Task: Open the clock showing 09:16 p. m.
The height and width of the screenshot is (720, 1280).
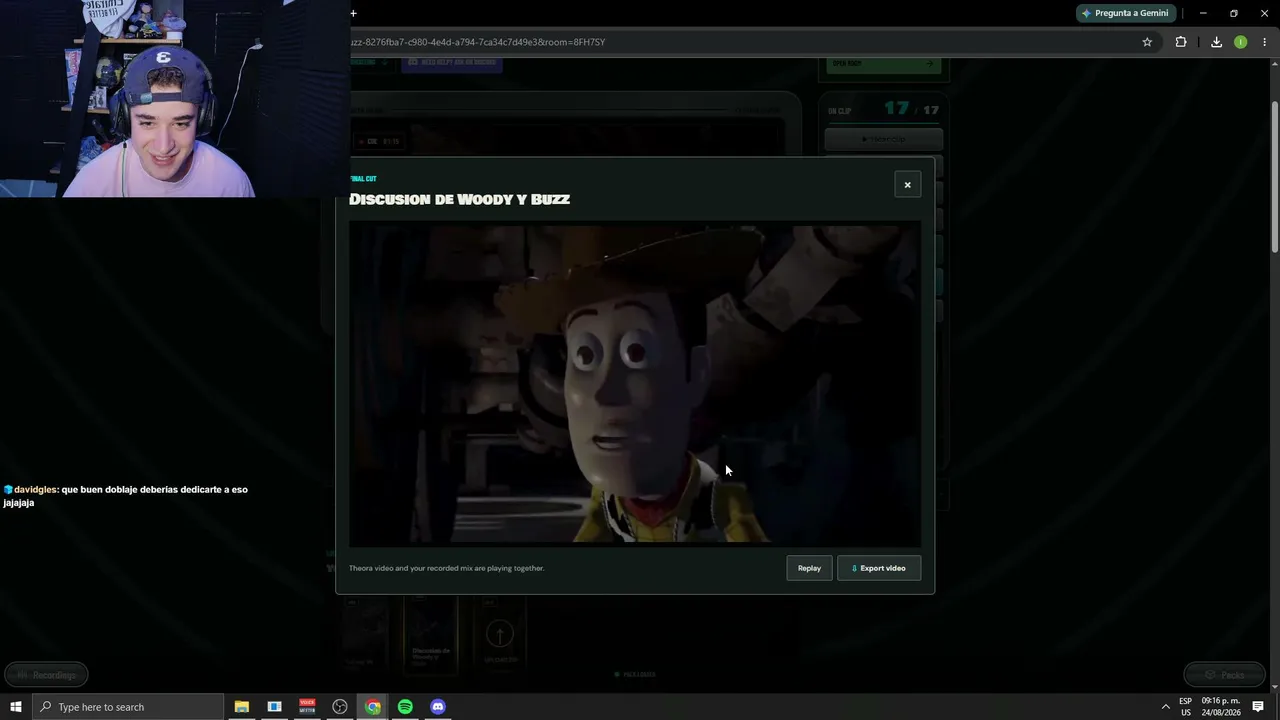Action: pyautogui.click(x=1220, y=707)
